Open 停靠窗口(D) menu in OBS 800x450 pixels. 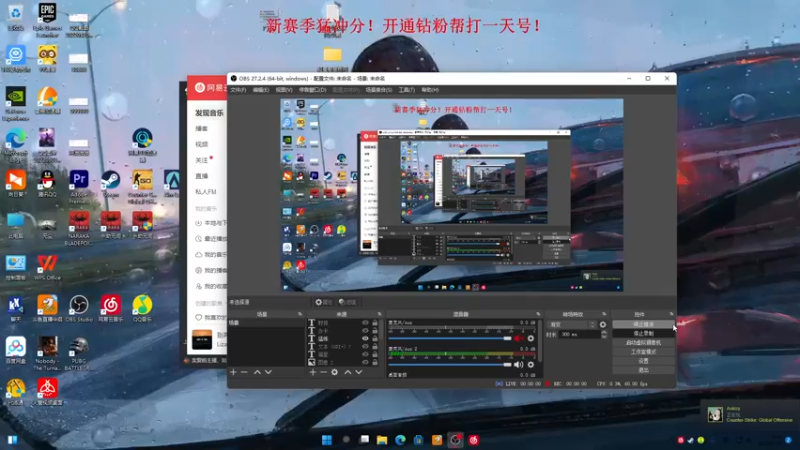(x=312, y=90)
